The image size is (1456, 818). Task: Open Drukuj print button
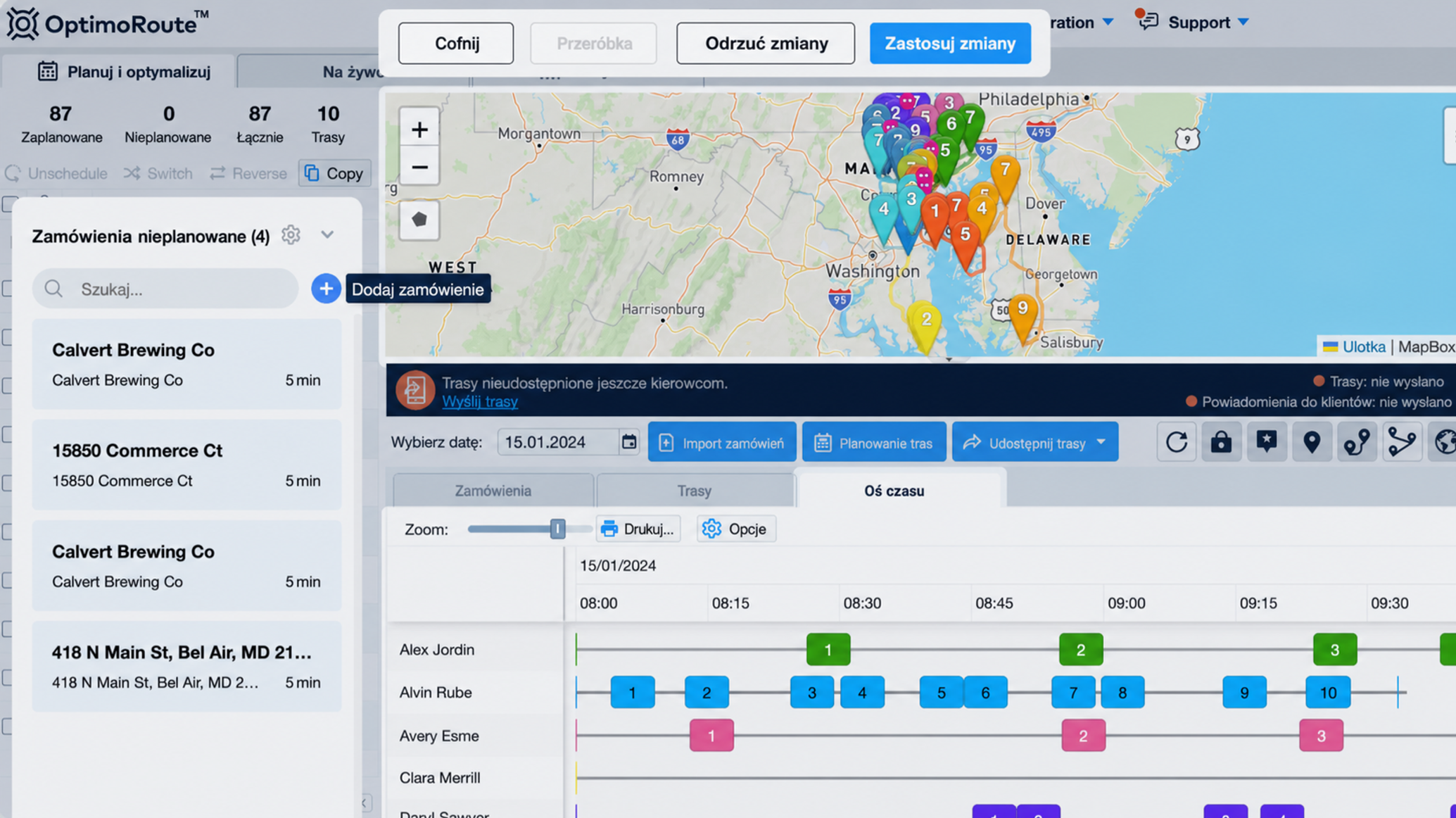[638, 529]
